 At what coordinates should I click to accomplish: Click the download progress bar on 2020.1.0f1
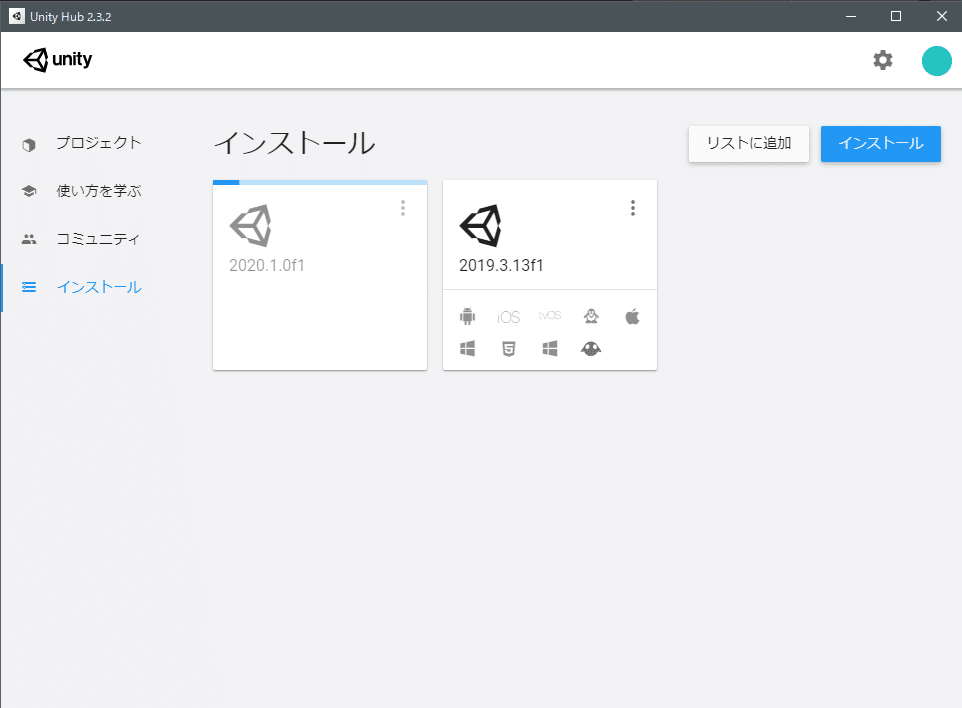[x=320, y=182]
